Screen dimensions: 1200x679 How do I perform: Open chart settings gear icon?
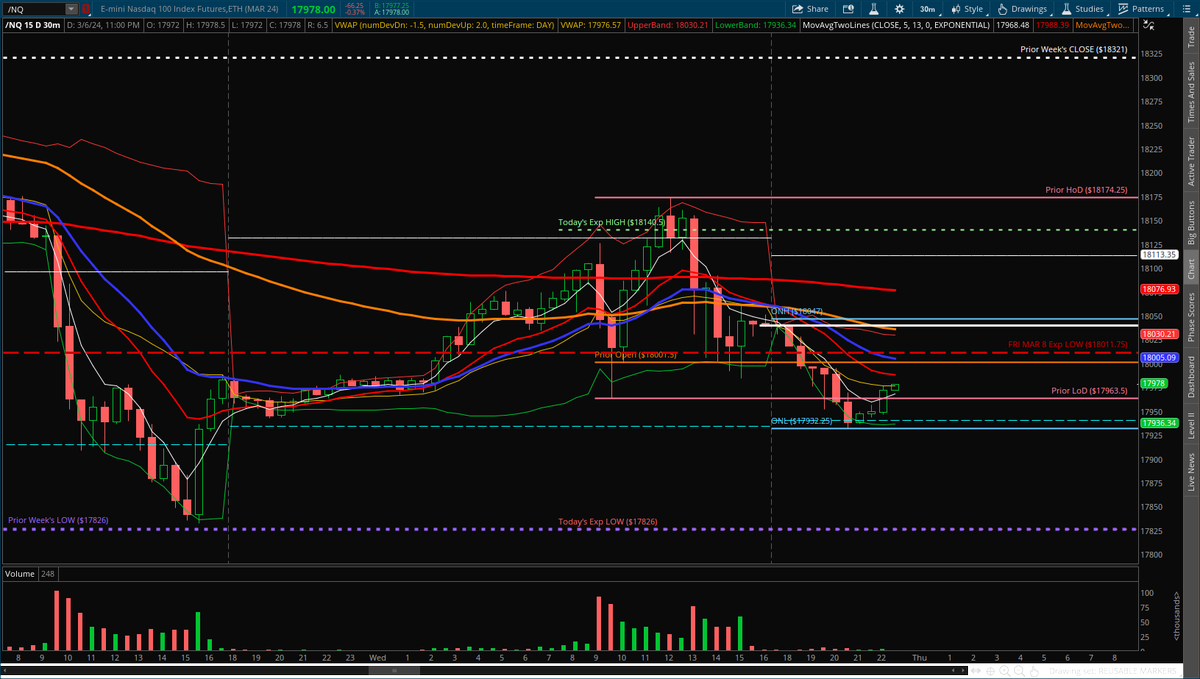[x=899, y=8]
